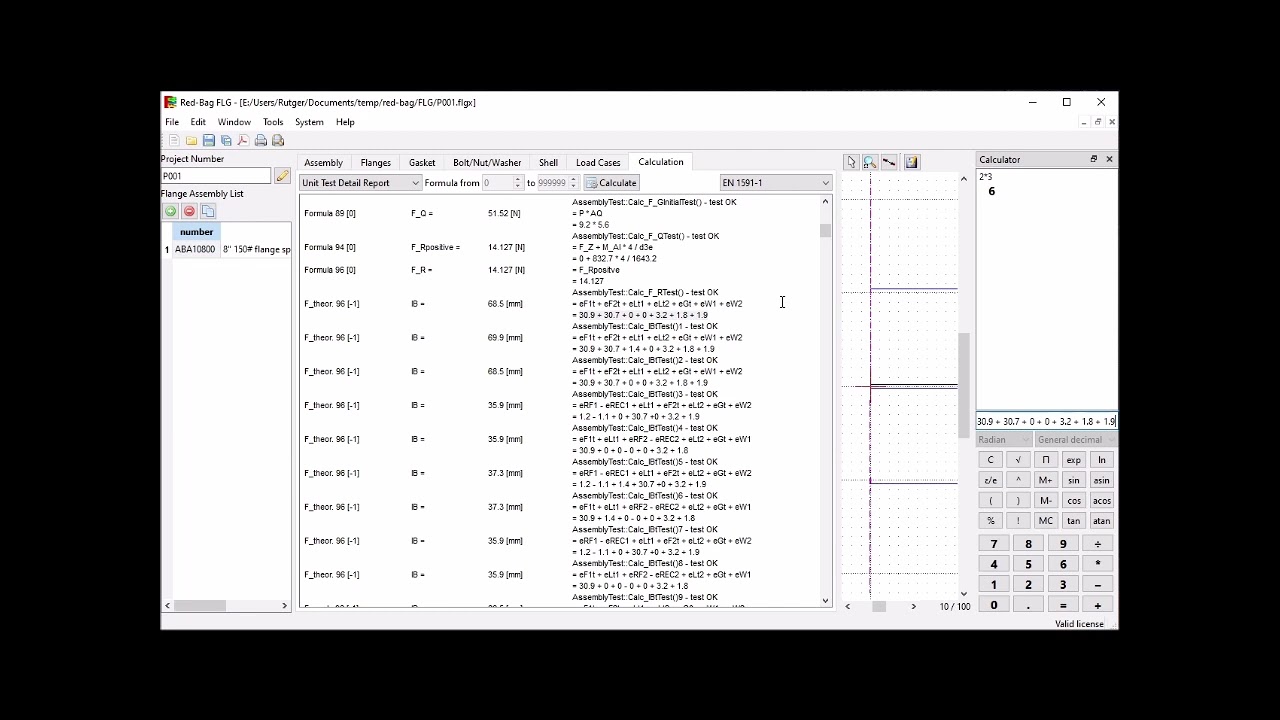This screenshot has height=720, width=1280.
Task: Open the Window menu
Action: pyautogui.click(x=234, y=122)
